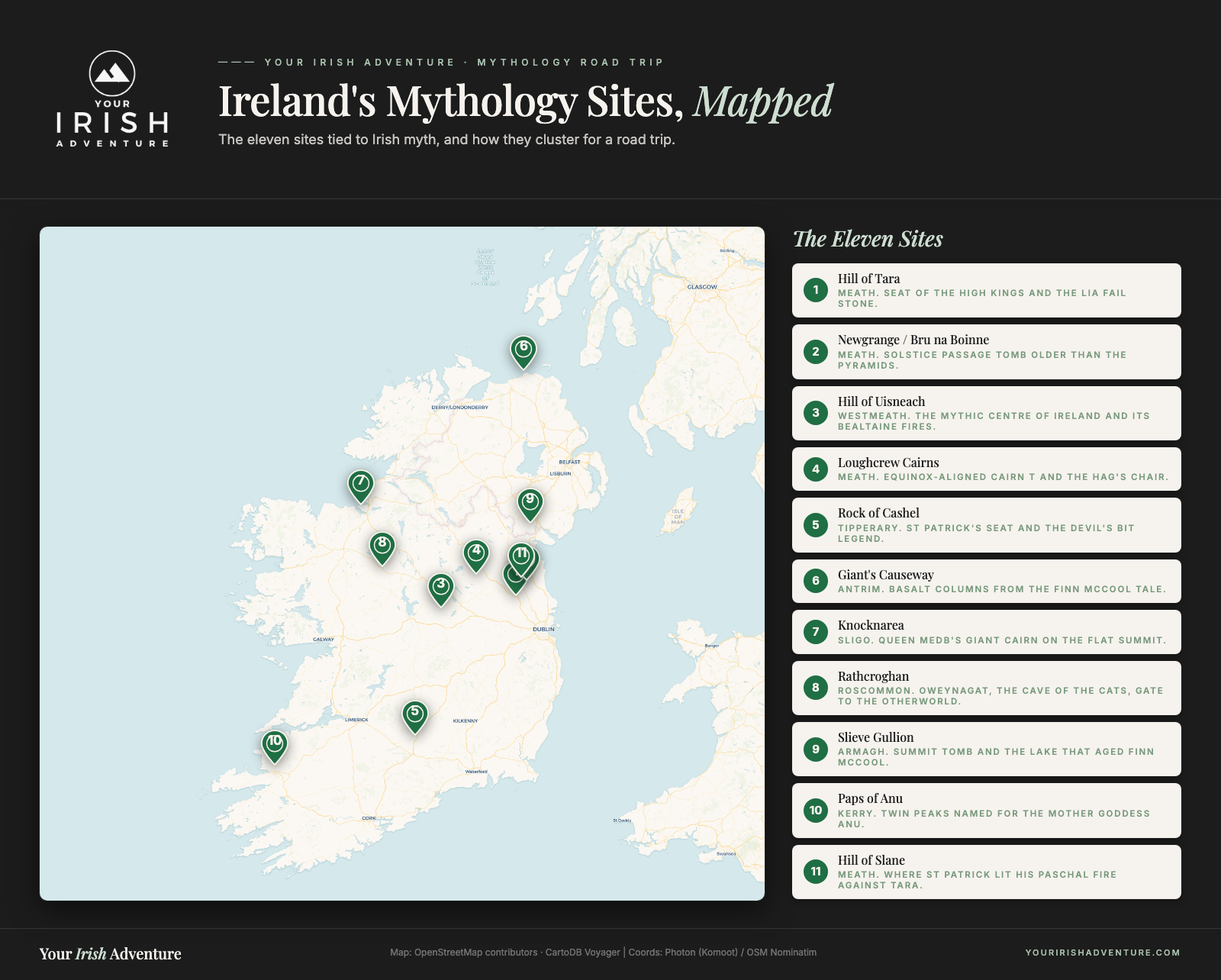This screenshot has width=1221, height=980.
Task: Click the 'Knocknarea' title
Action: 871,625
